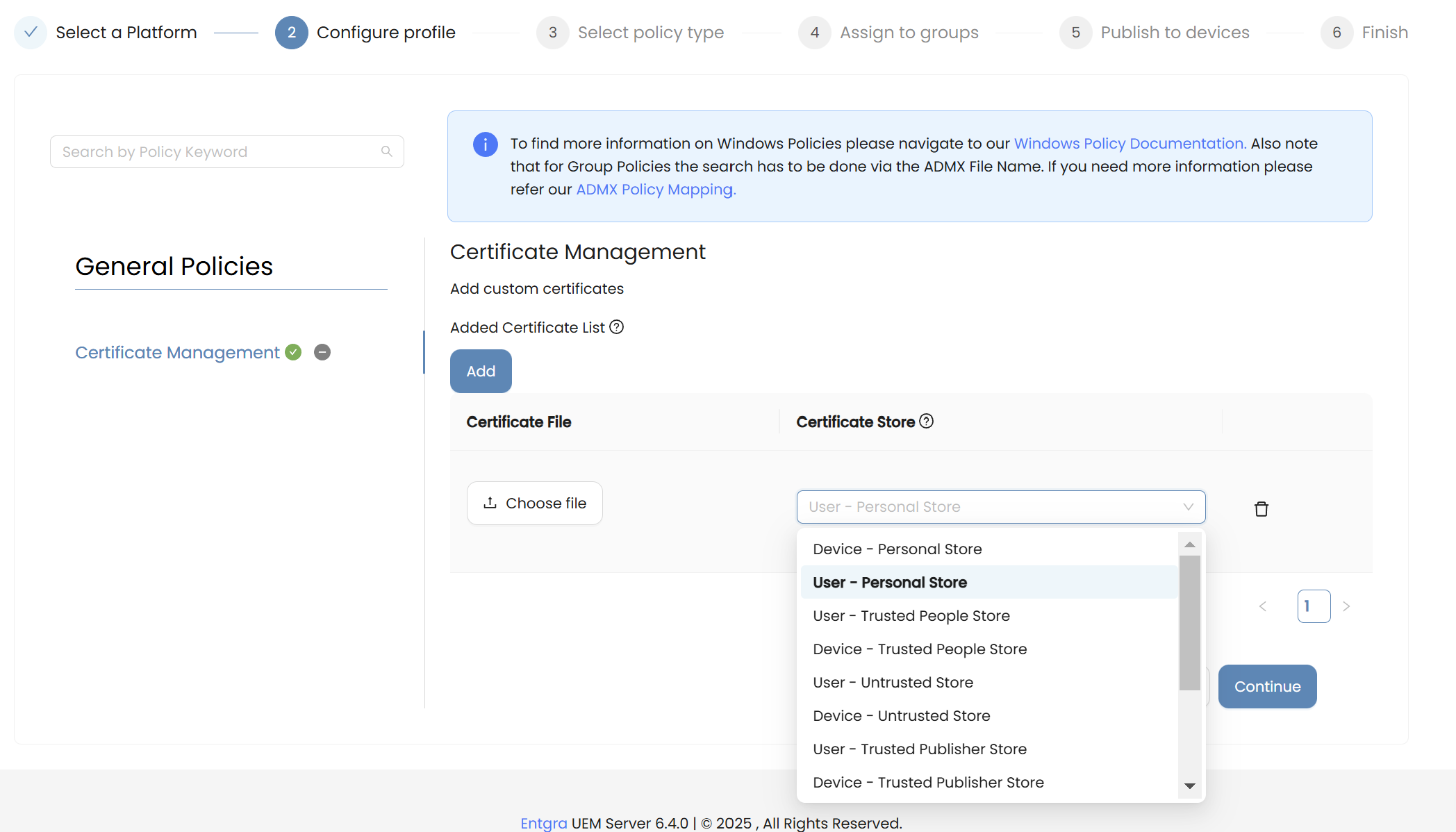Select User - Trusted People Store option
Image resolution: width=1456 pixels, height=832 pixels.
point(988,615)
